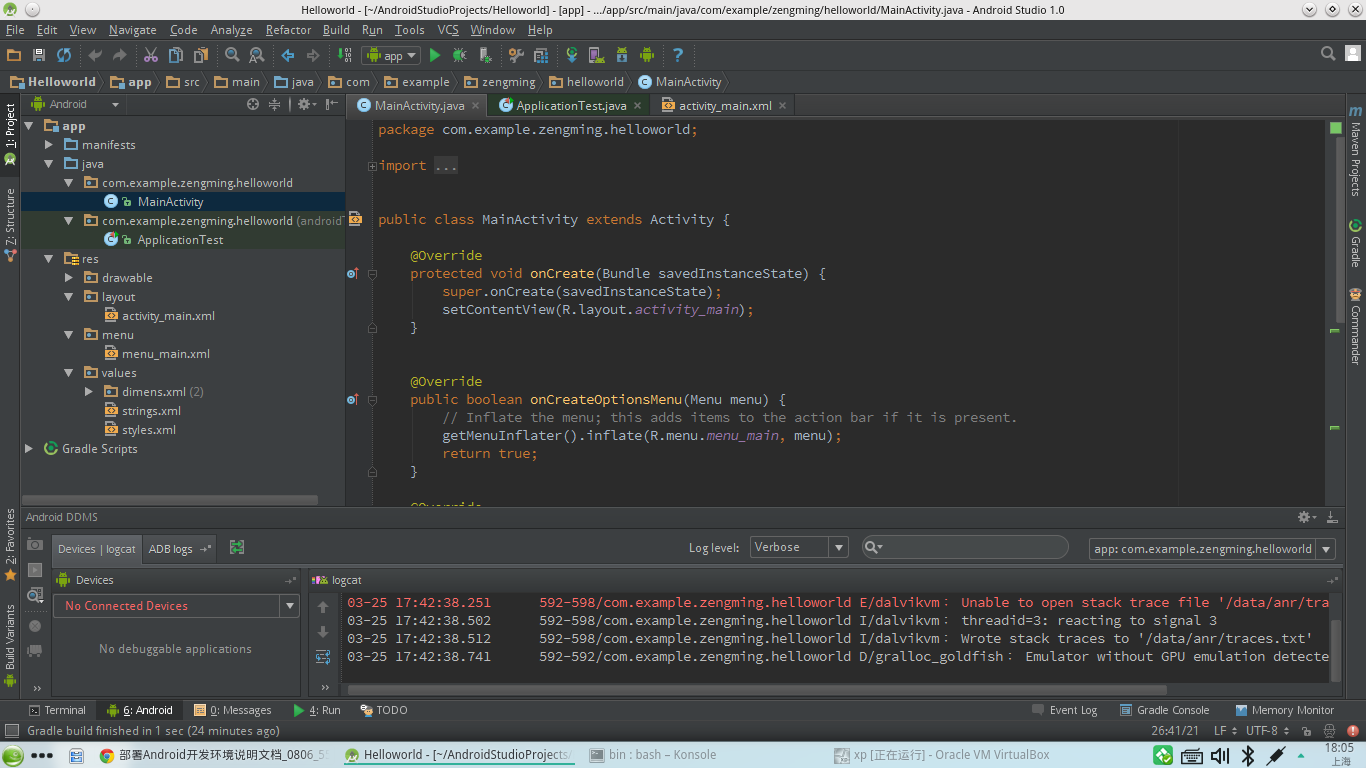Open the Memory Monitor button
The image size is (1366, 768).
pos(1285,710)
